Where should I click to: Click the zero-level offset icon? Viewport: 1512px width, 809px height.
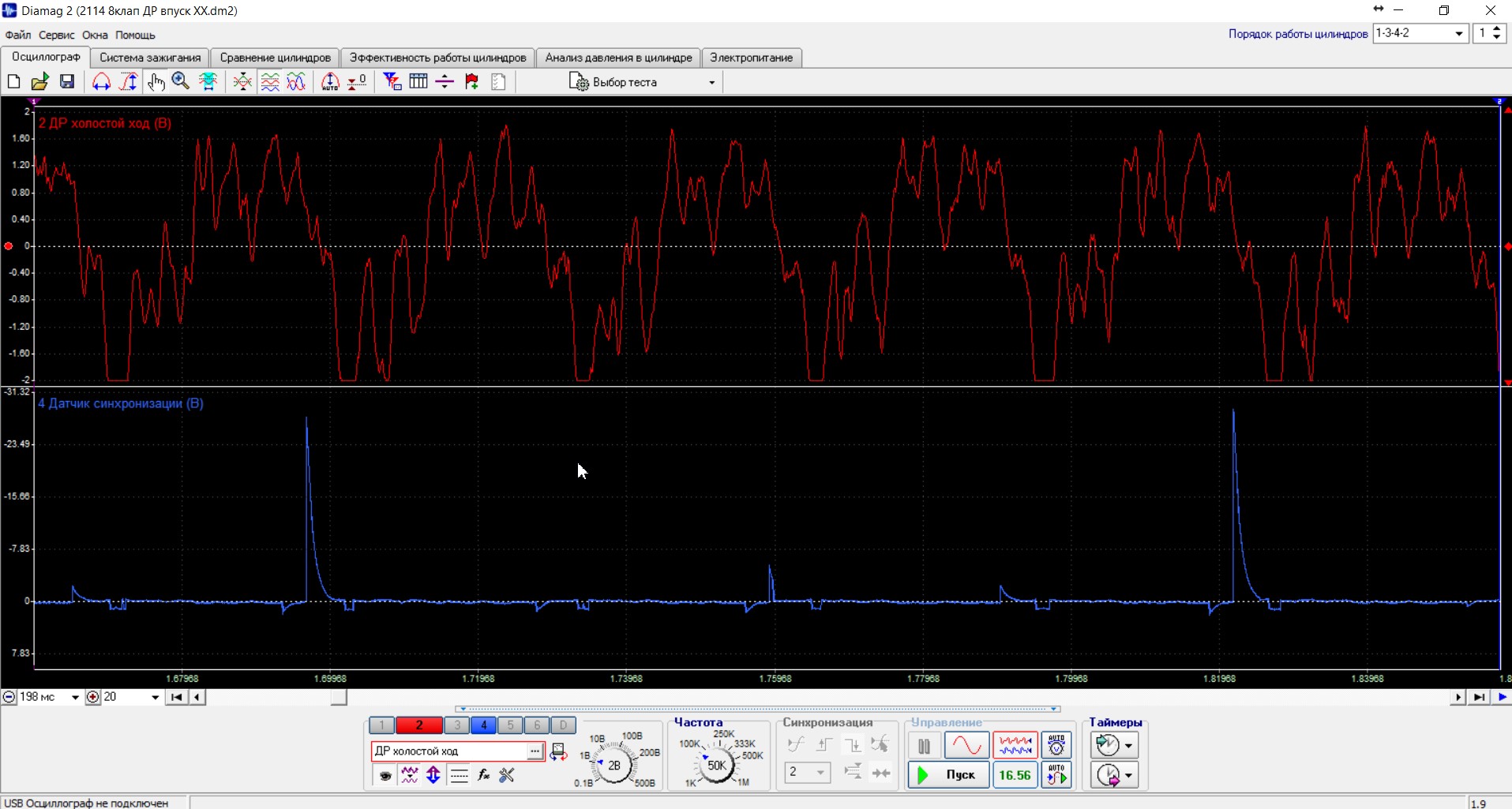click(357, 82)
